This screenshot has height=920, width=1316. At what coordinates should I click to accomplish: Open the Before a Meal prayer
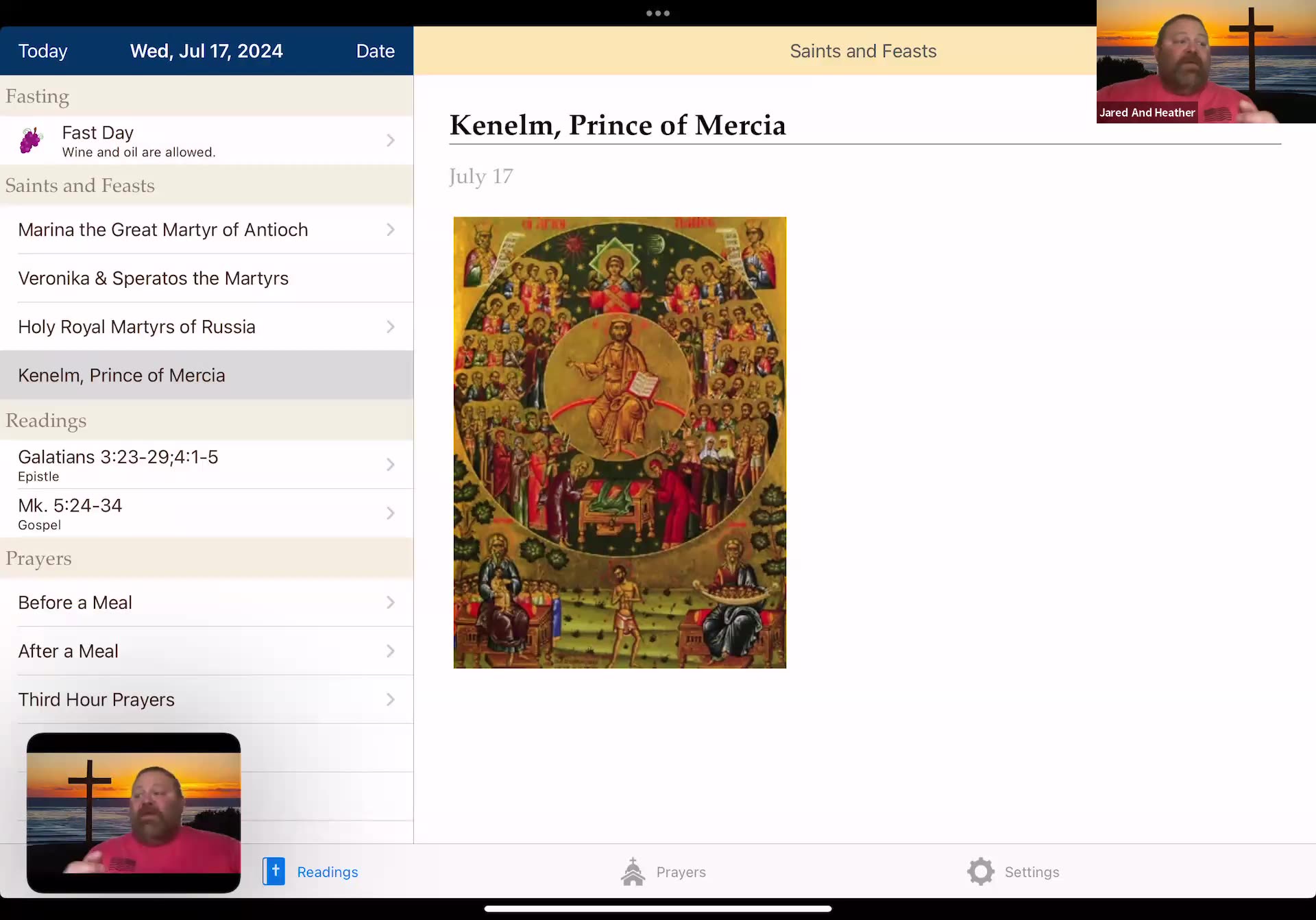(x=206, y=603)
